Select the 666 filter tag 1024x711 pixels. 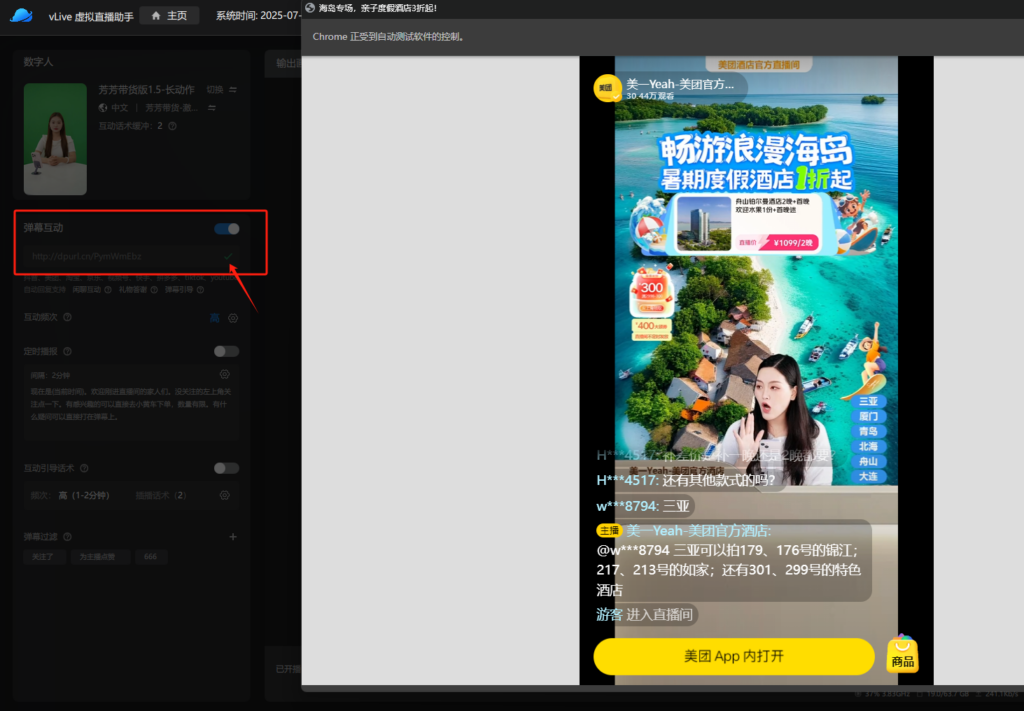[x=150, y=557]
